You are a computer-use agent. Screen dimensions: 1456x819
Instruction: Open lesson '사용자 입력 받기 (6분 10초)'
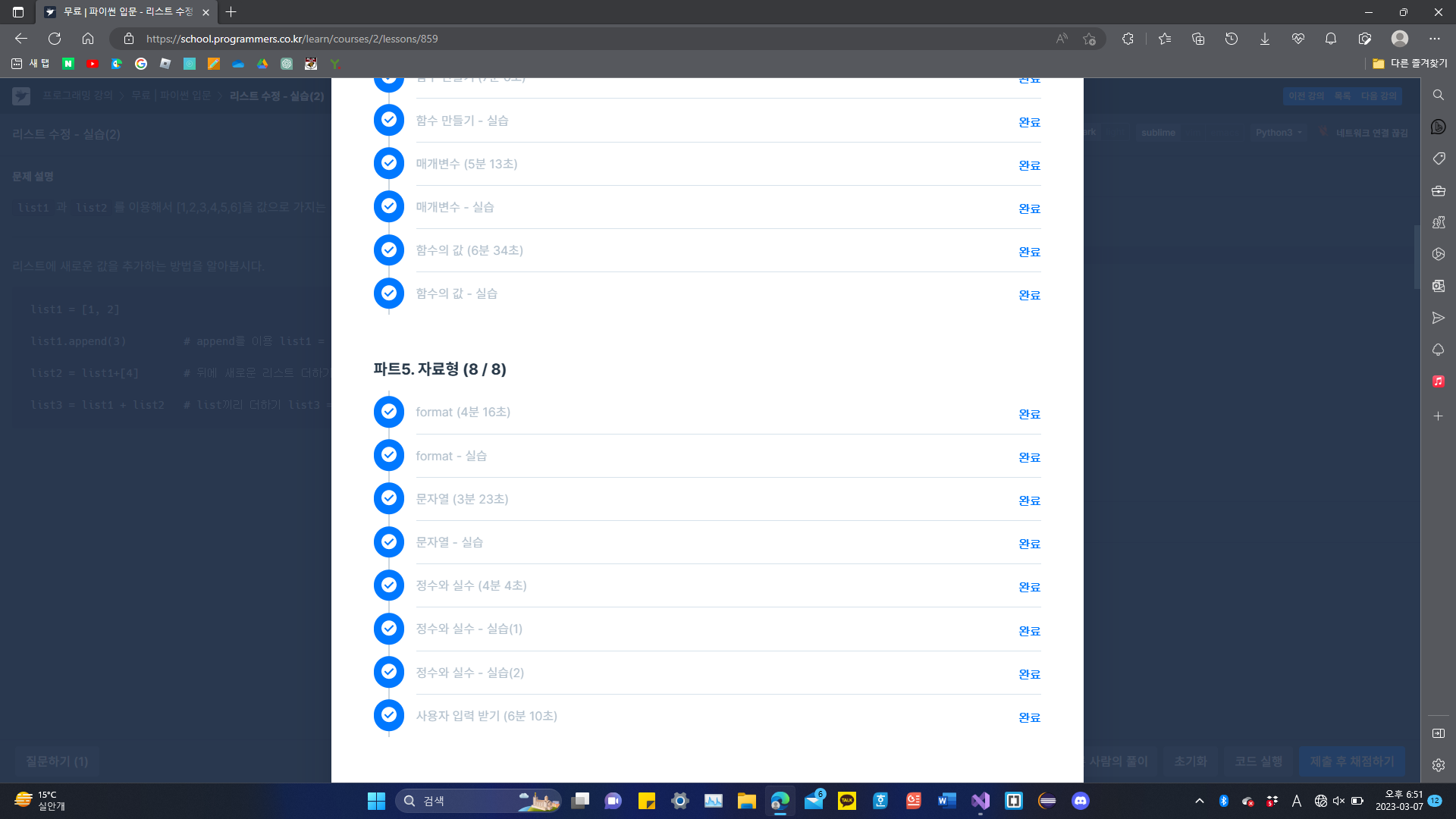486,716
